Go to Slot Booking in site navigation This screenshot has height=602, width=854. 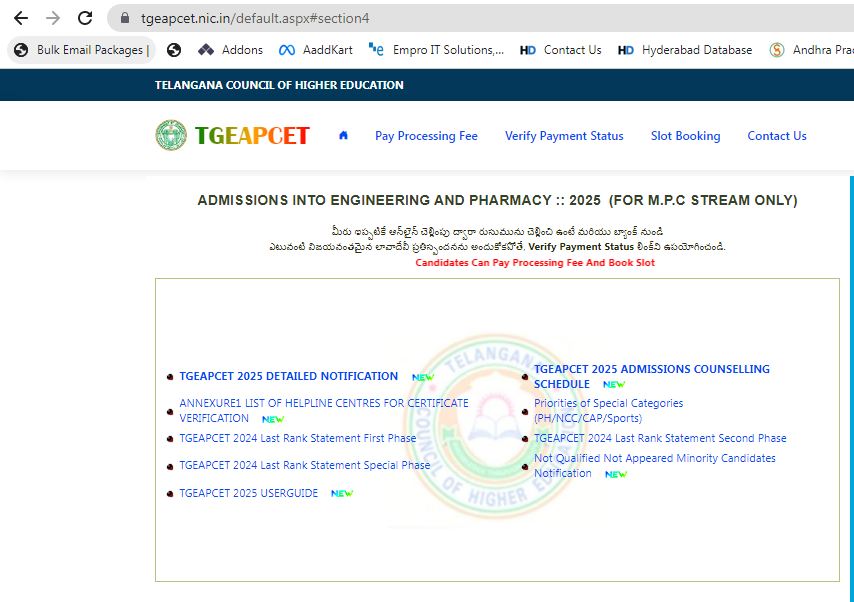pos(685,136)
